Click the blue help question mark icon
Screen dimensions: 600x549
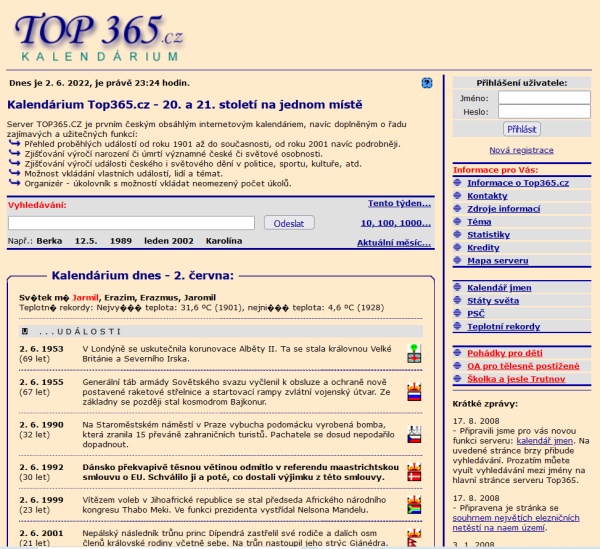pos(427,83)
